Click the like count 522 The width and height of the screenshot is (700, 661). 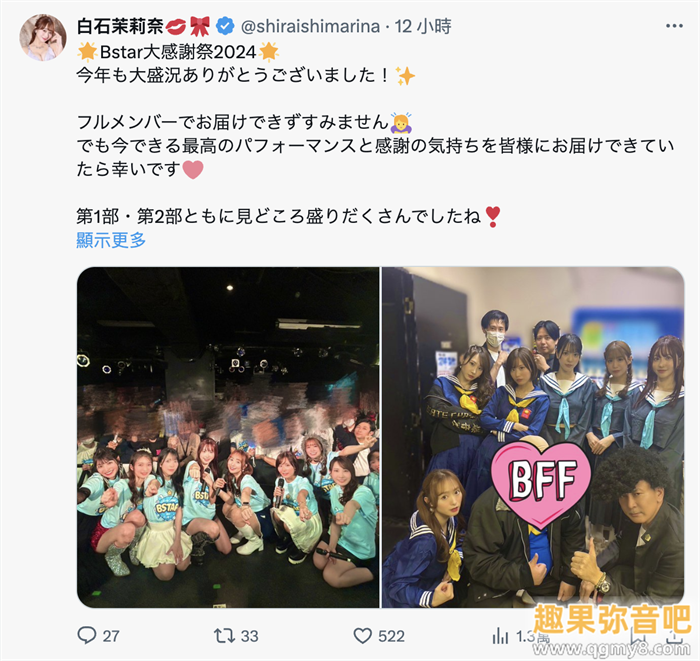(x=391, y=636)
